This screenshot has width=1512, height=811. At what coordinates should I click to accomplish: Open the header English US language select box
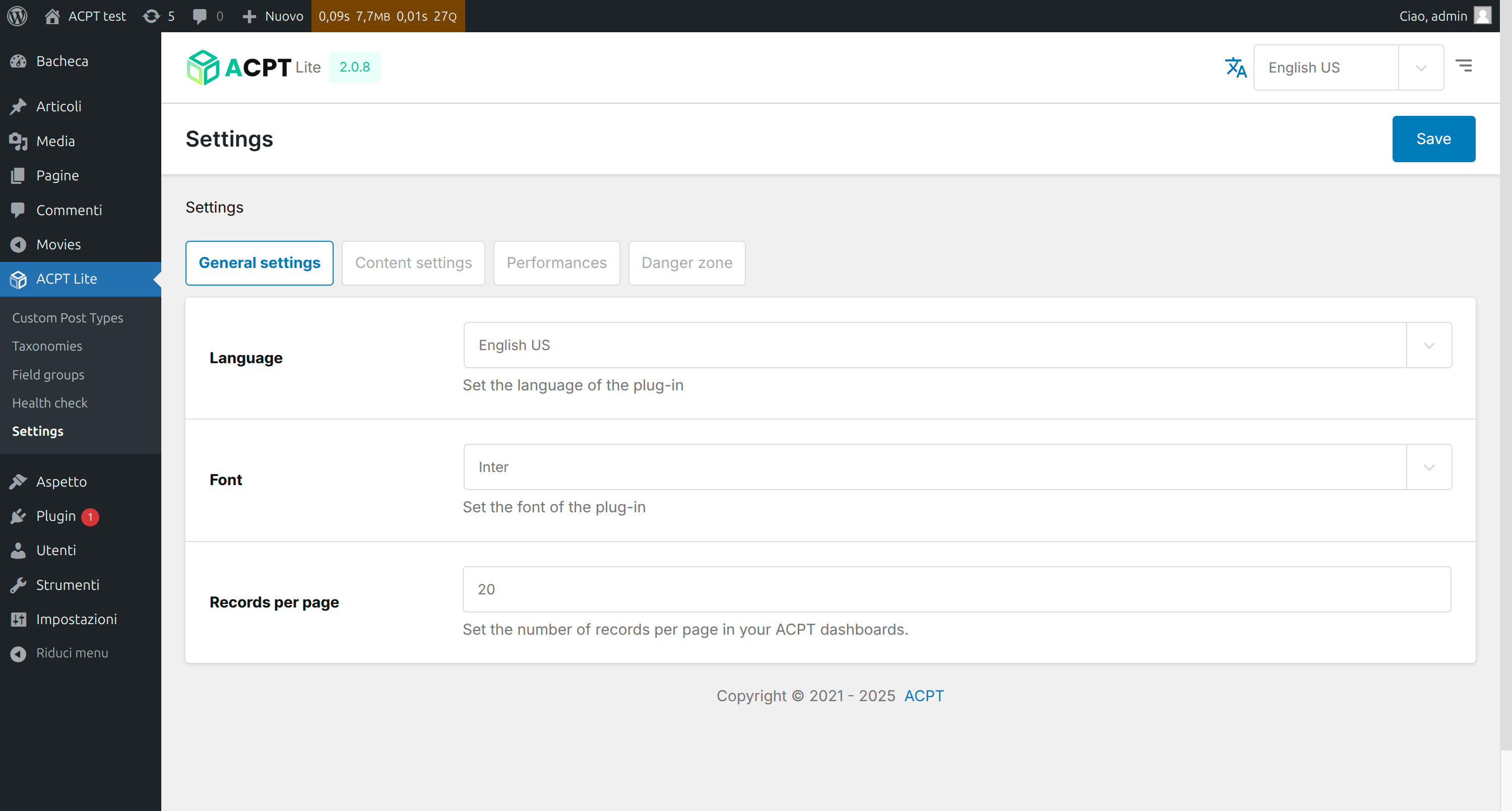[x=1348, y=67]
